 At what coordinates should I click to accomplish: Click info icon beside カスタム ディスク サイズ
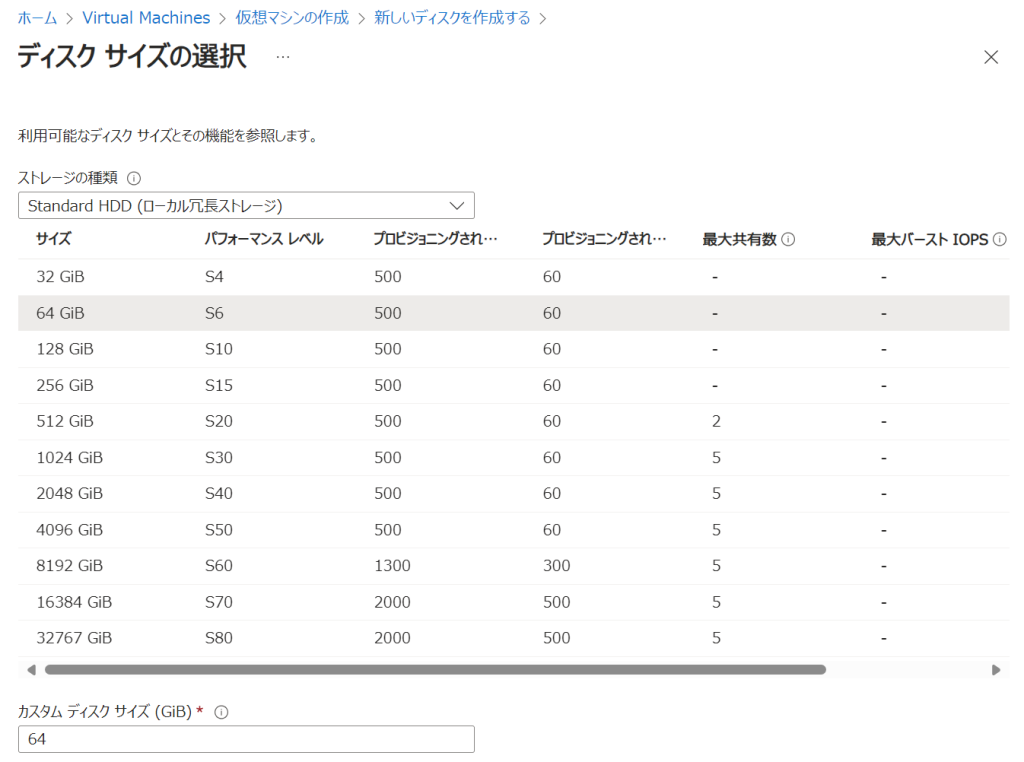pyautogui.click(x=222, y=712)
